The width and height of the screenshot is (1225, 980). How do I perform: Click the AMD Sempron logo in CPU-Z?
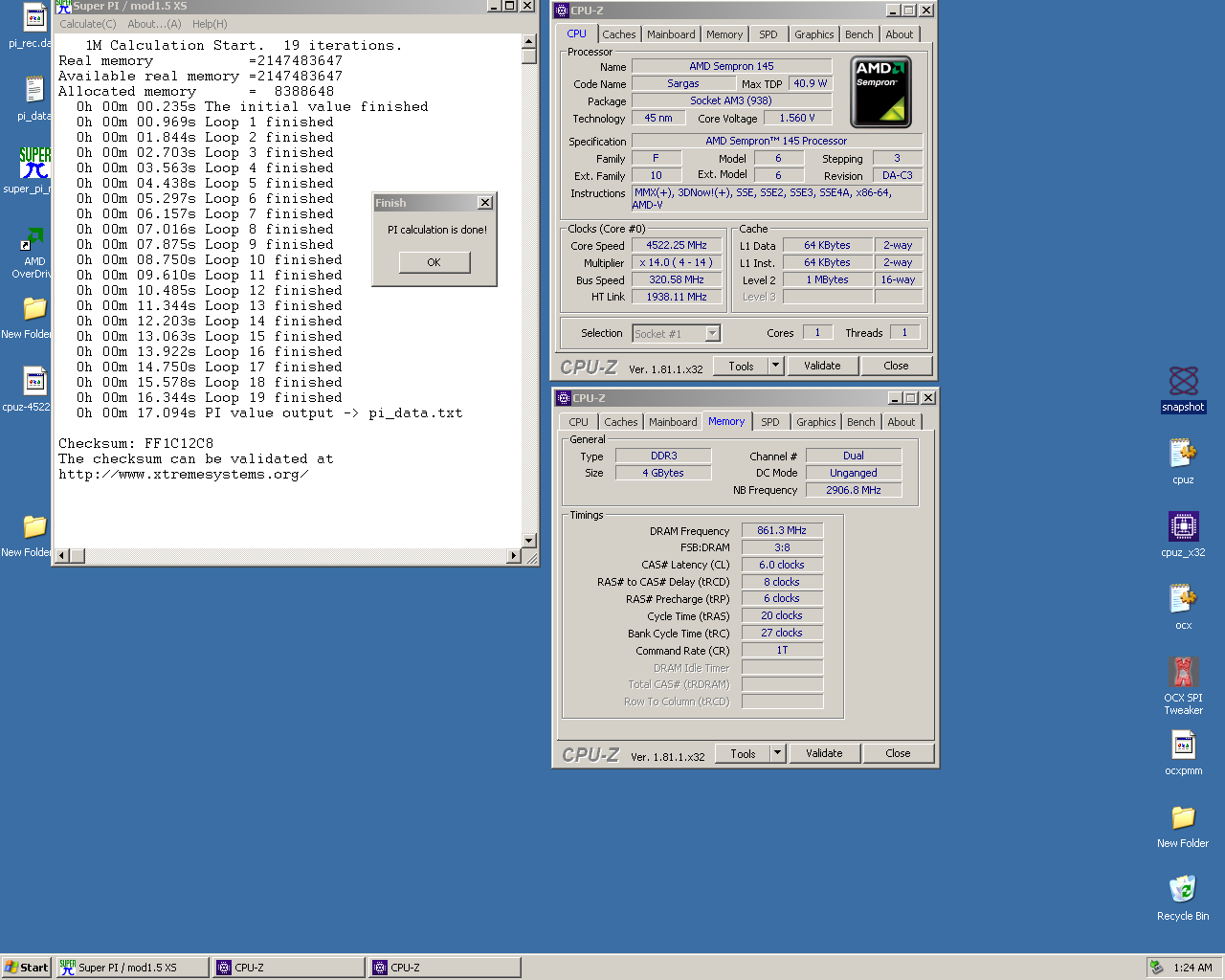coord(880,92)
